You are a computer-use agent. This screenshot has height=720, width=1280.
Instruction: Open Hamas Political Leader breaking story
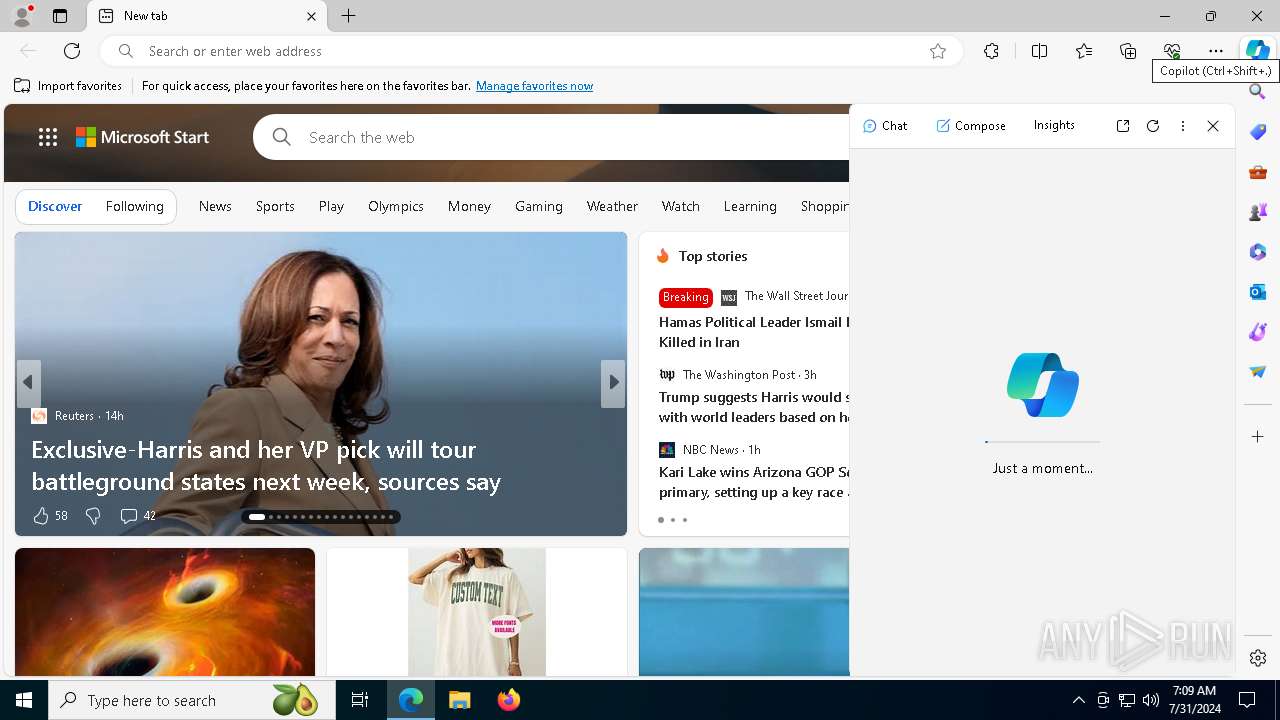click(x=753, y=332)
